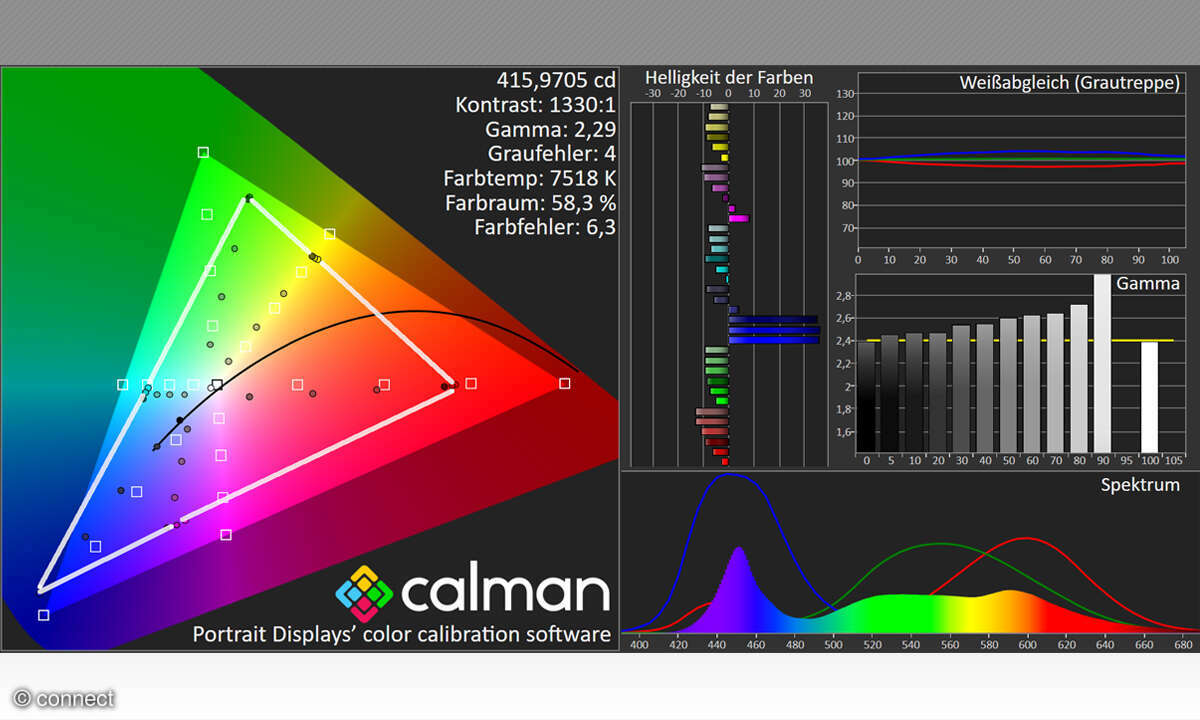Screen dimensions: 1200x720
Task: Select the Kontrast: 1330:1 reading
Action: click(535, 104)
